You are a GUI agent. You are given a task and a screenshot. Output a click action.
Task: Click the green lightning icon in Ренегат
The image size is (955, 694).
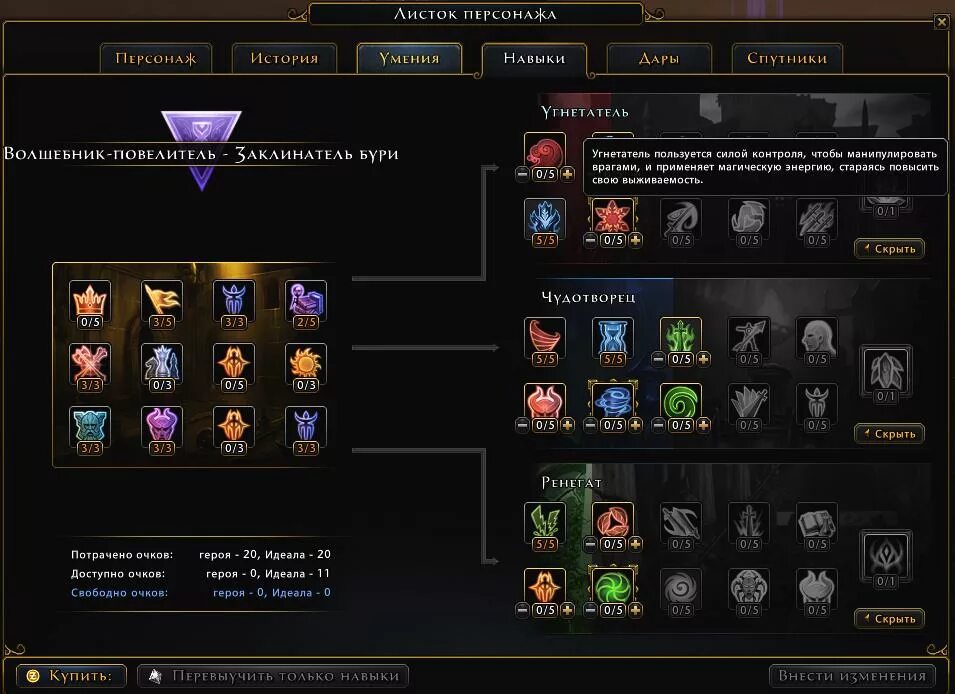[544, 522]
